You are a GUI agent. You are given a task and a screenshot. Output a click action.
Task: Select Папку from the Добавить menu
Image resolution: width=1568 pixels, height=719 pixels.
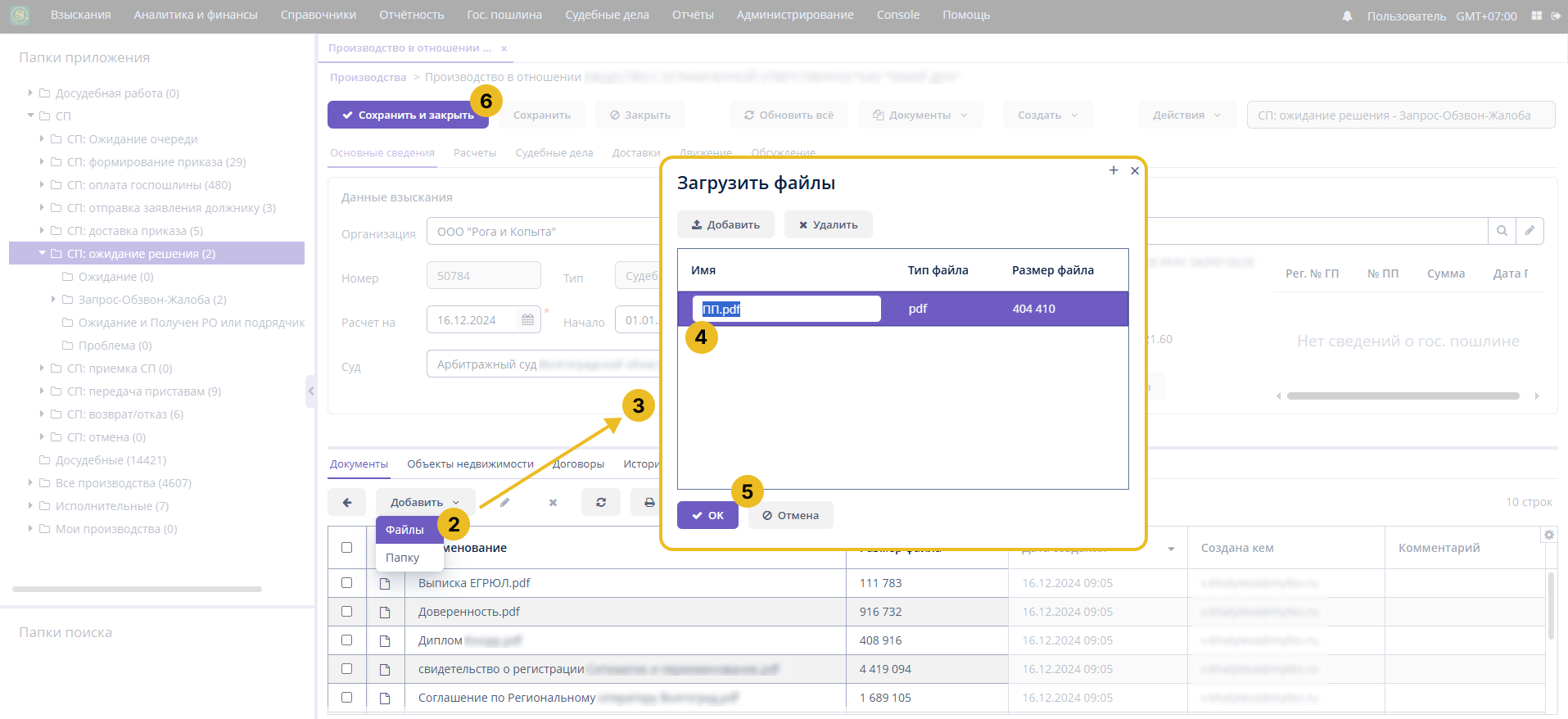pyautogui.click(x=403, y=558)
